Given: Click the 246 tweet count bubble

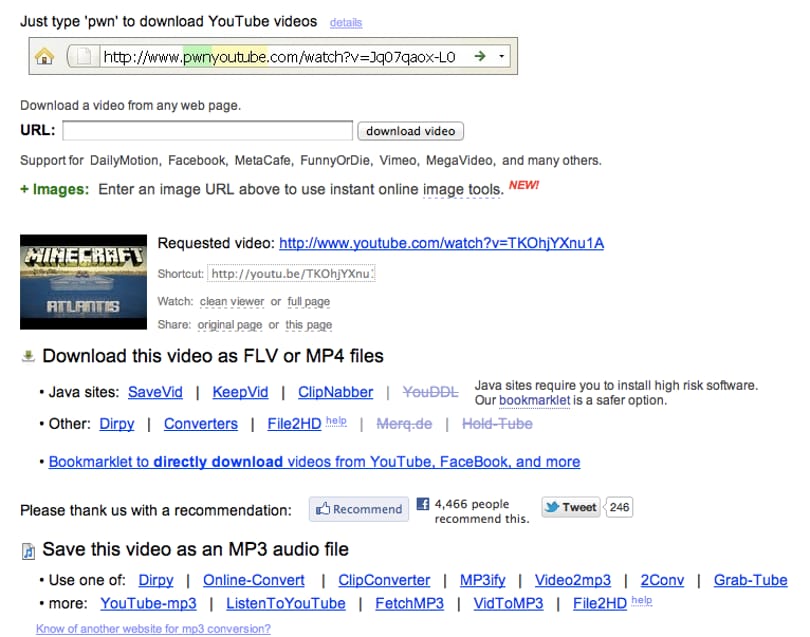Looking at the screenshot, I should (x=619, y=507).
